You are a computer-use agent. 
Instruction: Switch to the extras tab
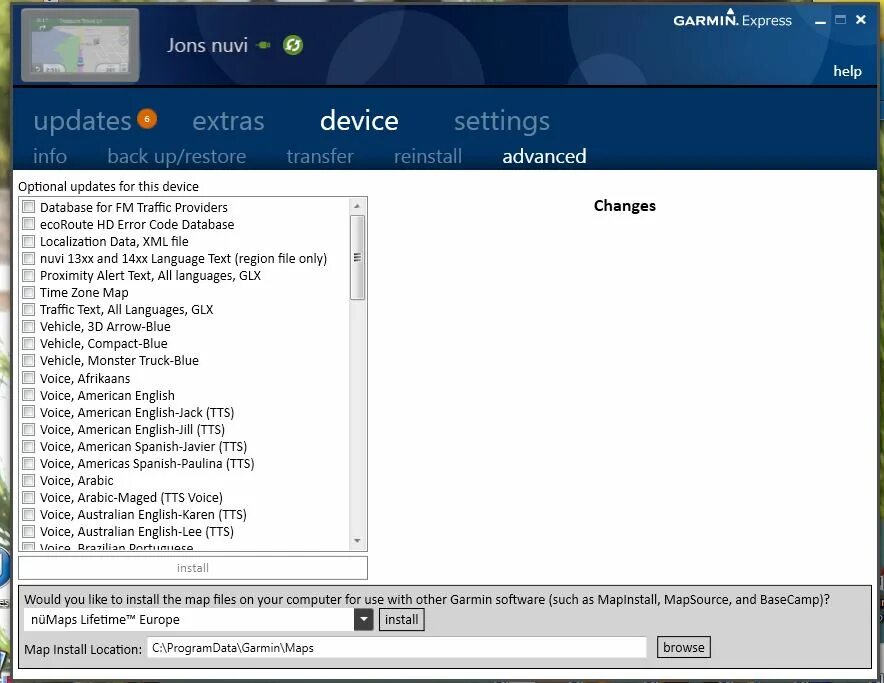228,121
